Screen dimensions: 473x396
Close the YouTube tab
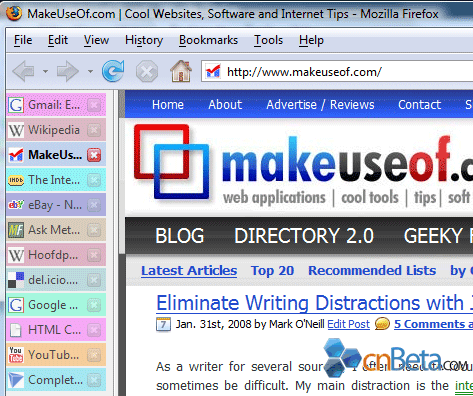(x=94, y=355)
